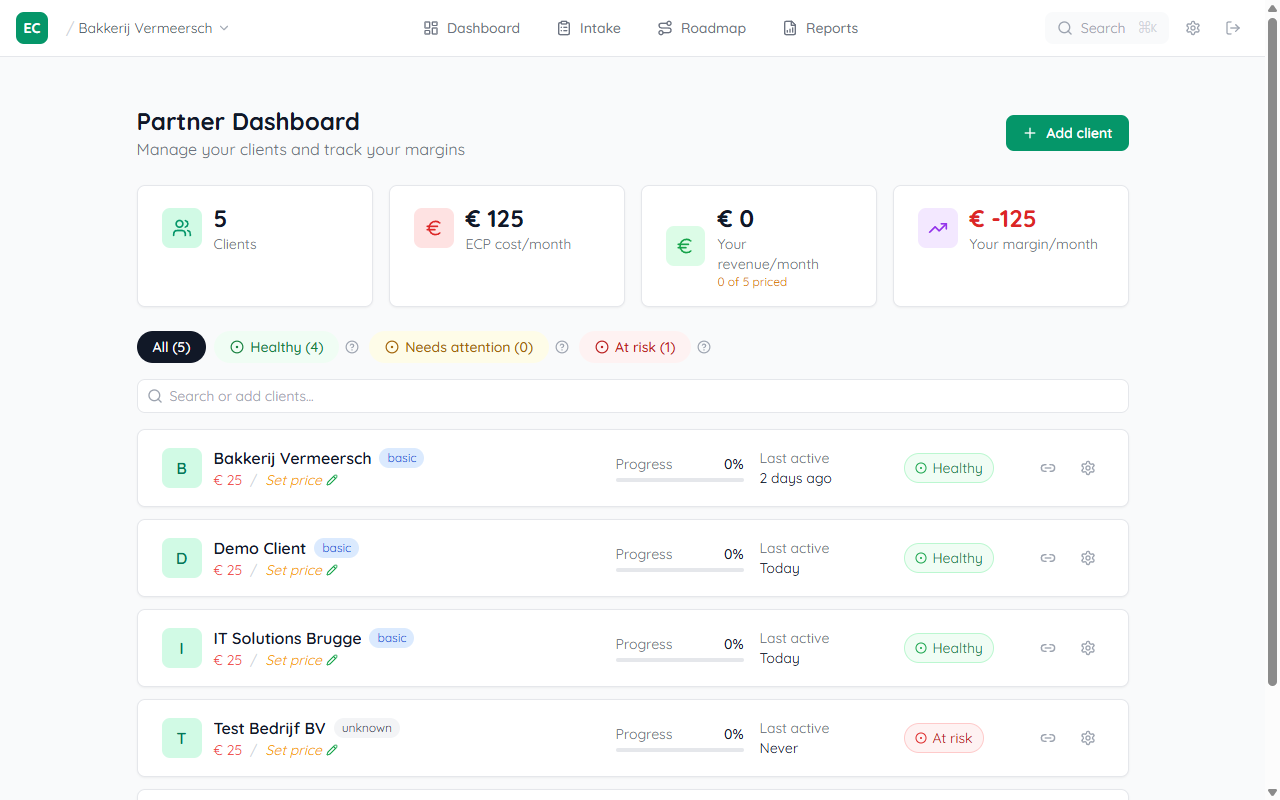Click the help icon beside the Healthy filter
The image size is (1280, 800).
click(351, 347)
